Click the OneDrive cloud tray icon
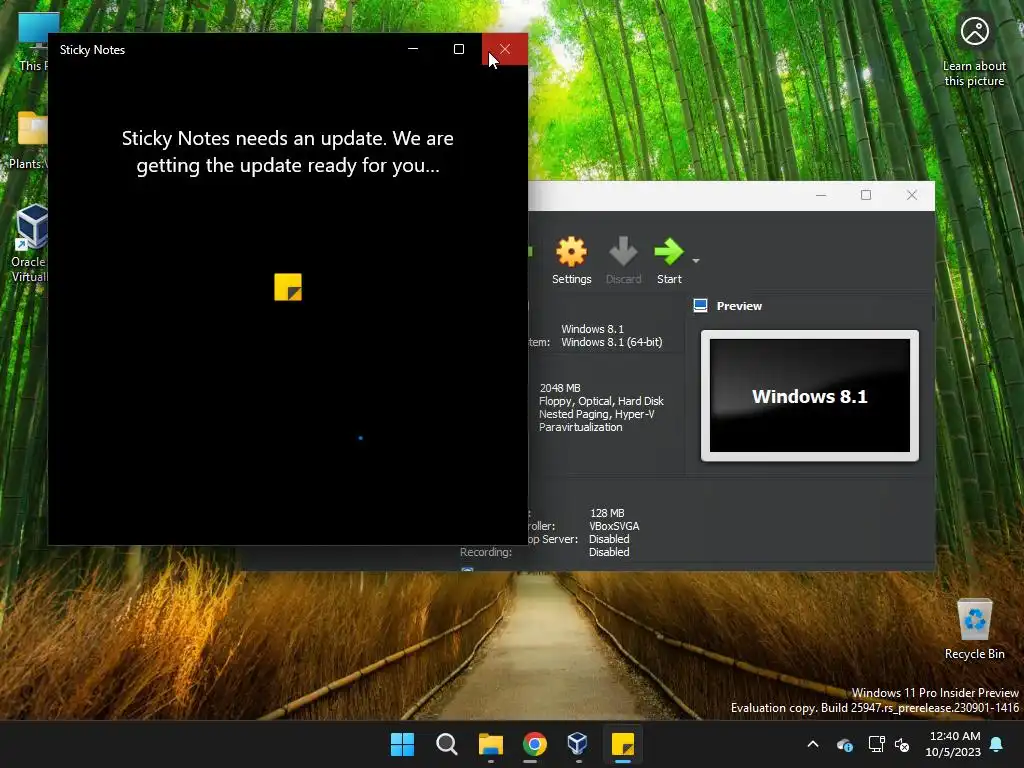Viewport: 1024px width, 768px height. click(844, 744)
